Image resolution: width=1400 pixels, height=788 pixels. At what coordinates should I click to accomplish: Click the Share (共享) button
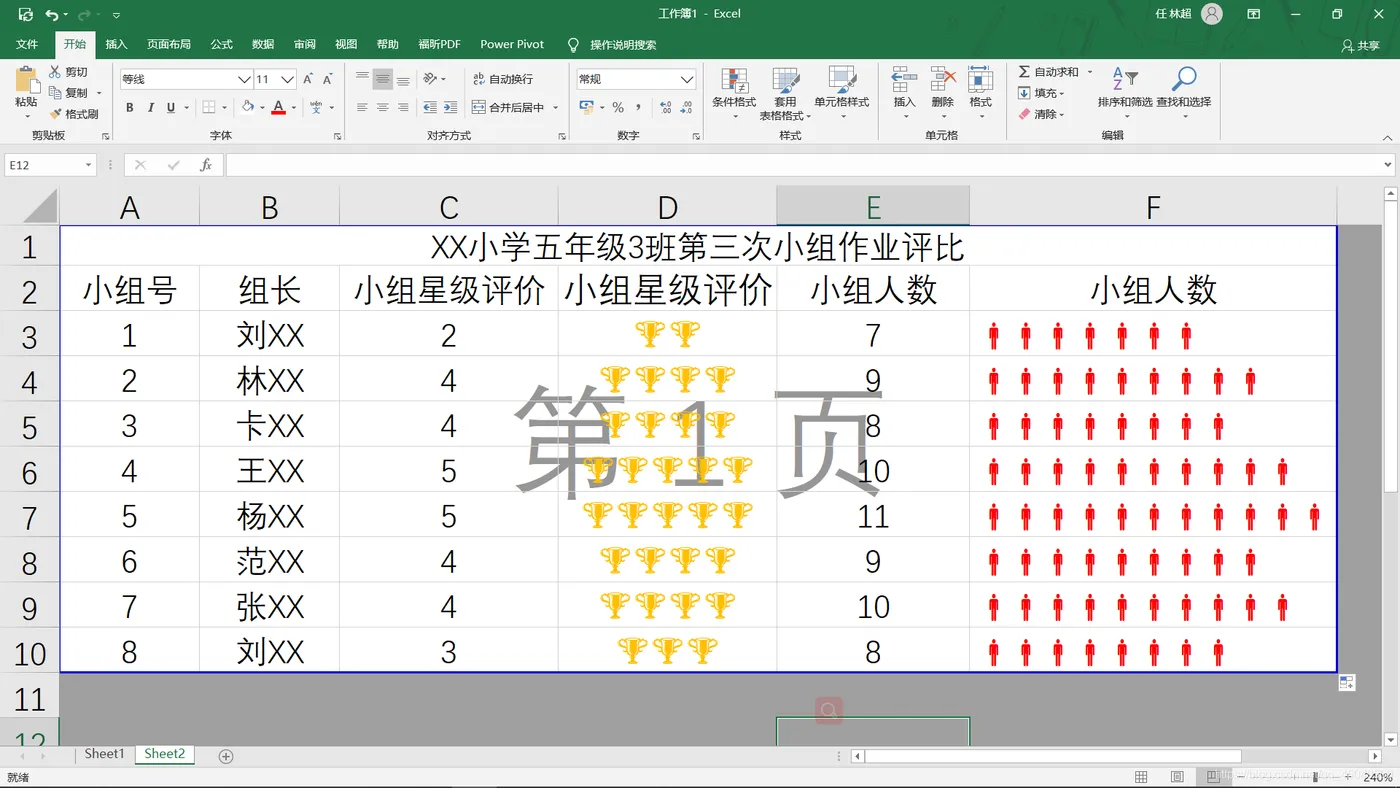coord(1361,45)
